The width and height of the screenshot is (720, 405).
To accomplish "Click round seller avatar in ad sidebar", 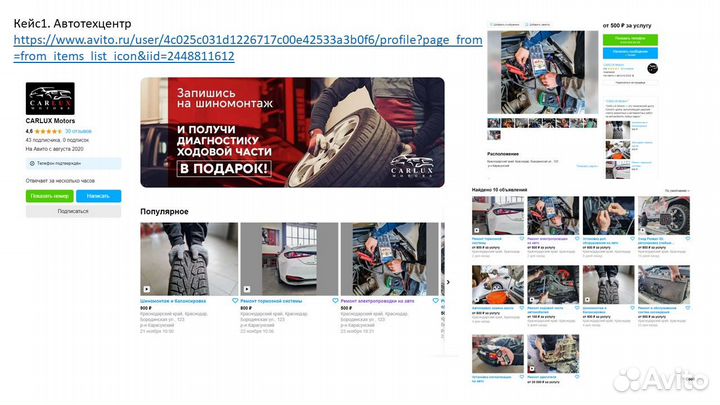I will [x=652, y=68].
